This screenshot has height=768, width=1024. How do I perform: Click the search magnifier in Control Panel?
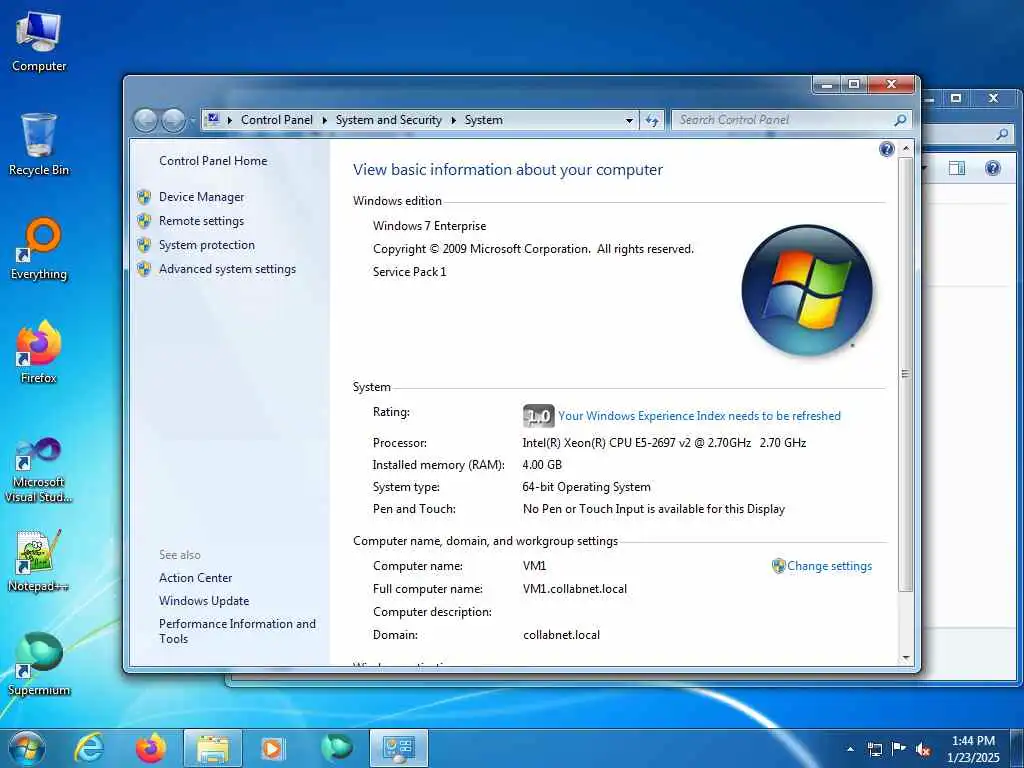point(901,120)
